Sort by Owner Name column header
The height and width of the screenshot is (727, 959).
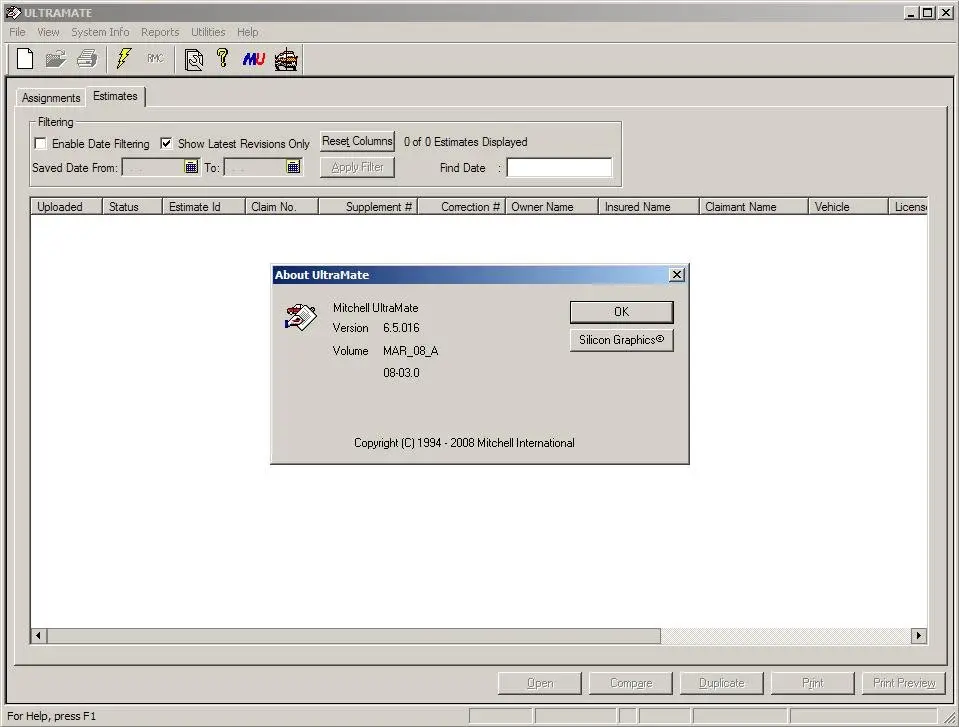tap(552, 207)
